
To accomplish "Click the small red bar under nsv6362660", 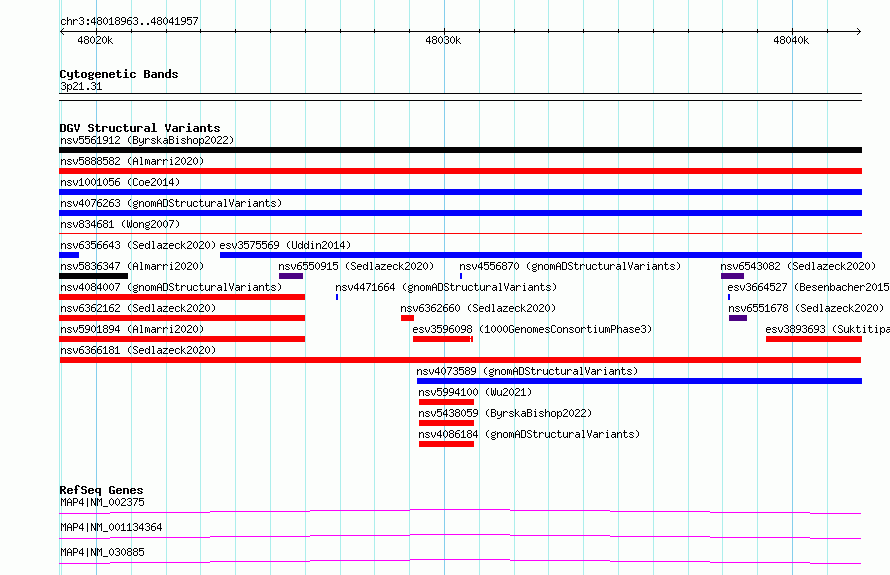I will [x=408, y=318].
